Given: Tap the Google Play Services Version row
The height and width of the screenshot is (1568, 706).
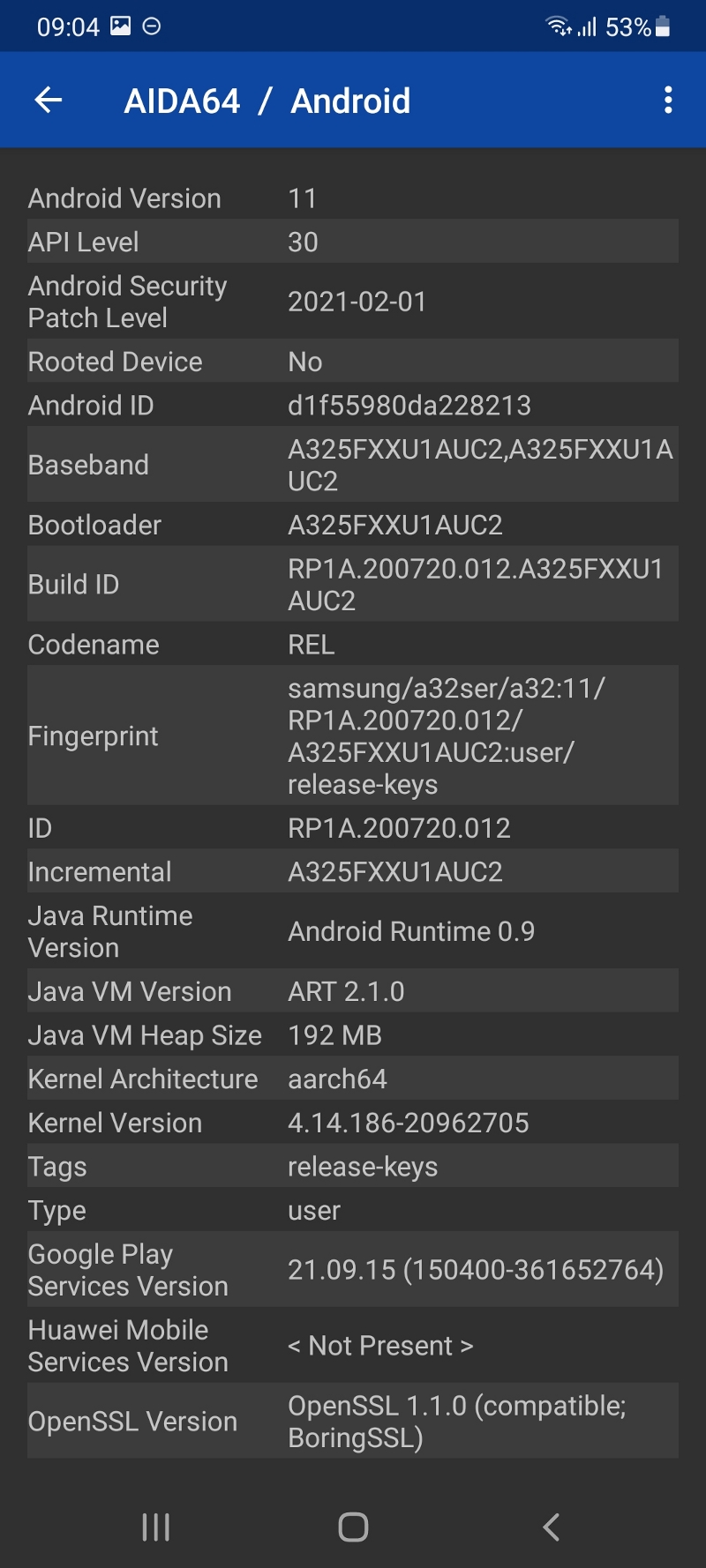Looking at the screenshot, I should click(353, 1270).
